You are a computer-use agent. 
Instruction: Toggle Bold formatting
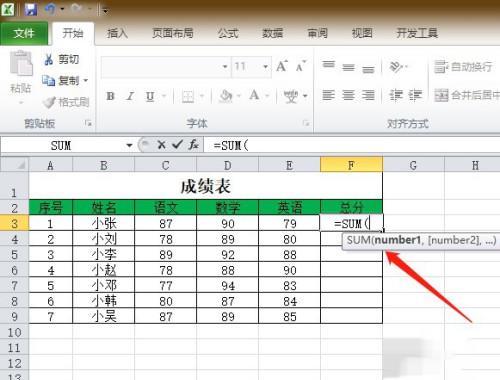[x=110, y=96]
